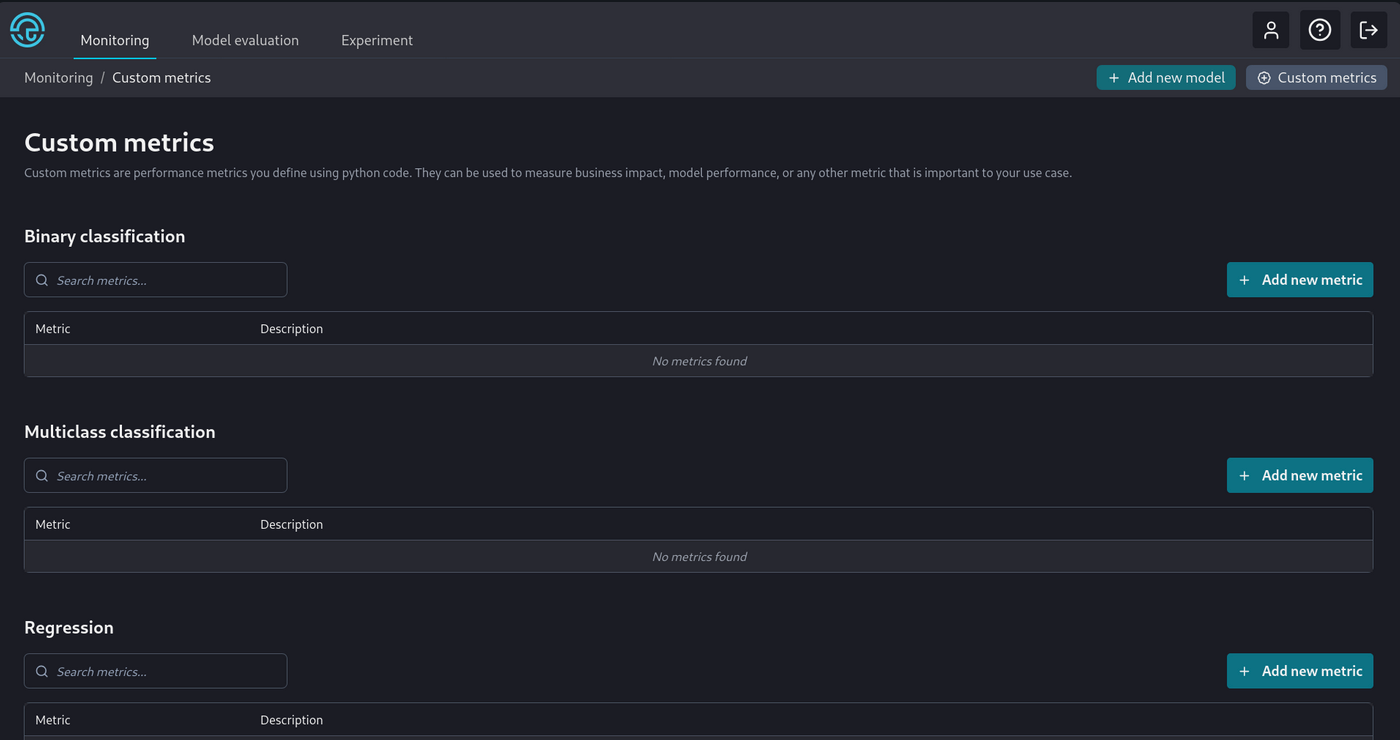Click Monitoring in the breadcrumb trail
This screenshot has width=1400, height=740.
pos(58,77)
